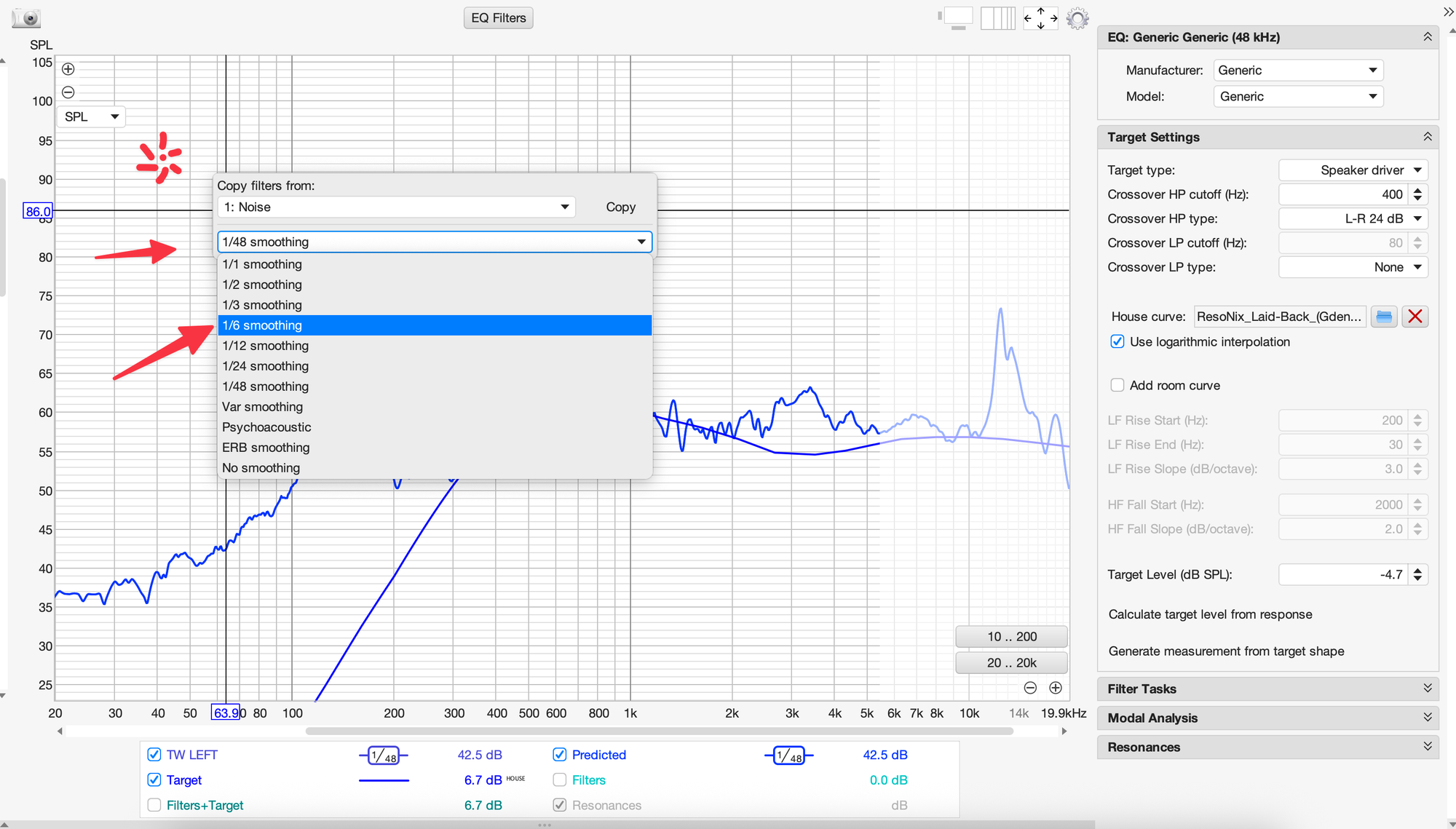Toggle the TW LEFT trace checkbox
Viewport: 1456px width, 829px height.
(154, 755)
